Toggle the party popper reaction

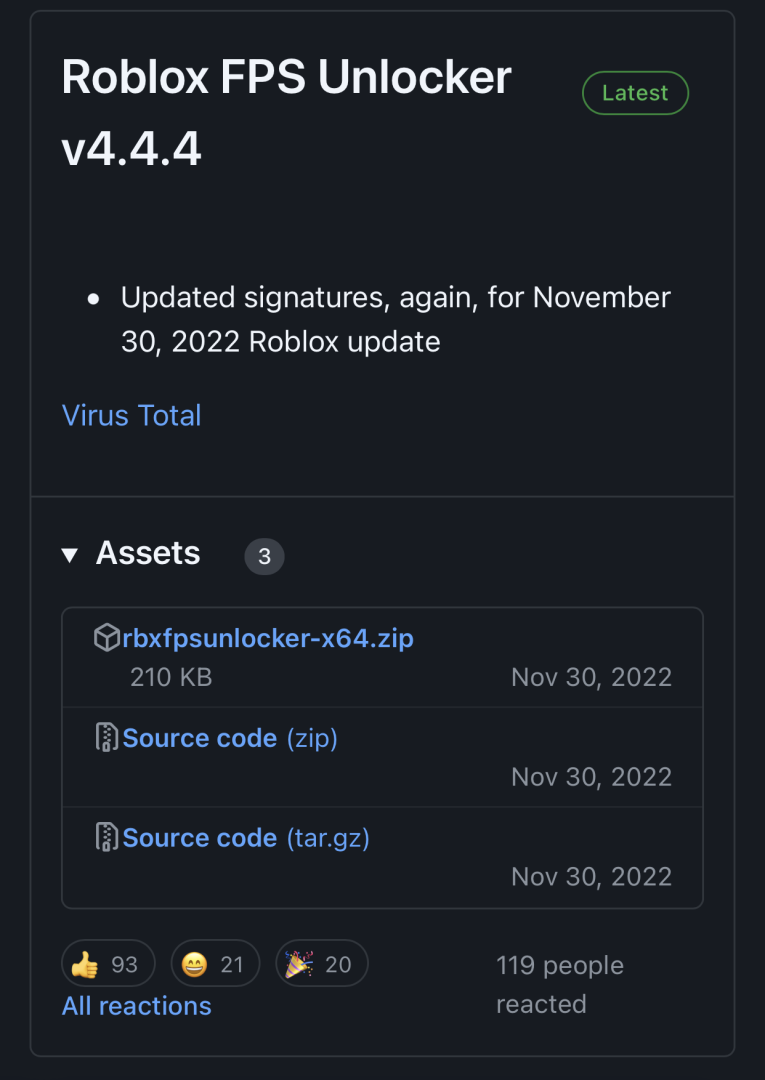321,964
